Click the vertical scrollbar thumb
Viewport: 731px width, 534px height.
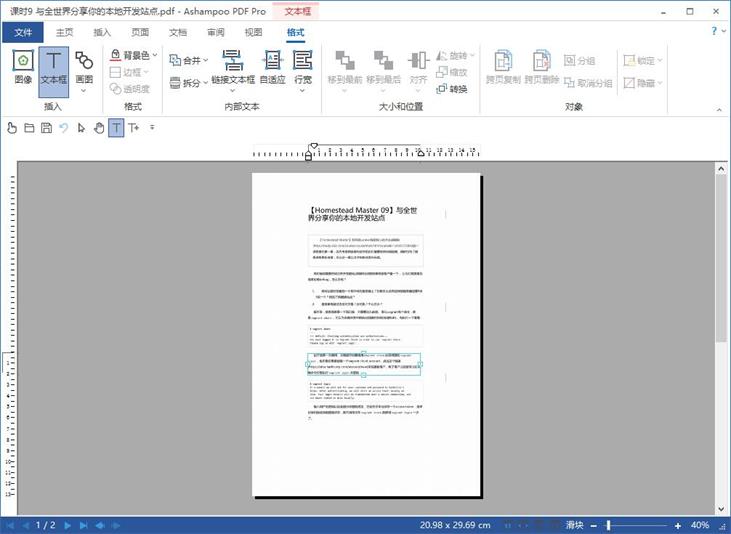click(721, 258)
